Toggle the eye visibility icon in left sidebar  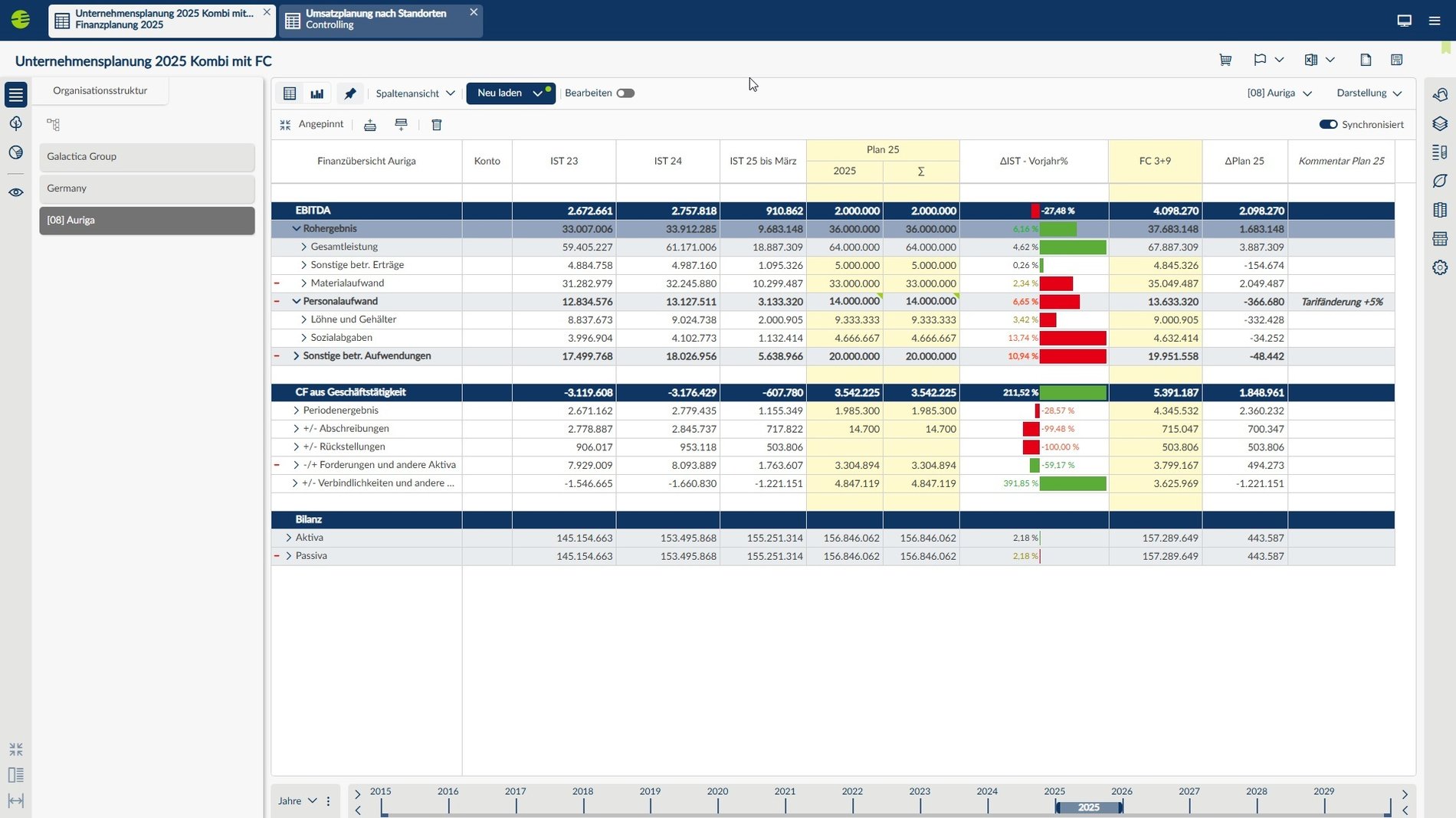pos(15,192)
